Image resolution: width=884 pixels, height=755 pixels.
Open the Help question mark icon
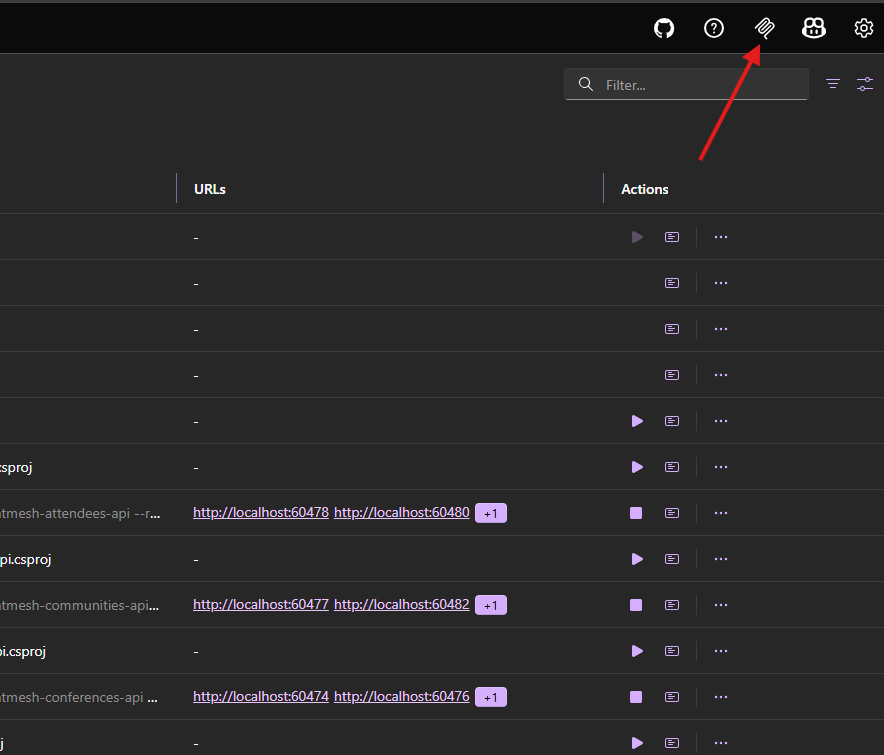click(714, 28)
